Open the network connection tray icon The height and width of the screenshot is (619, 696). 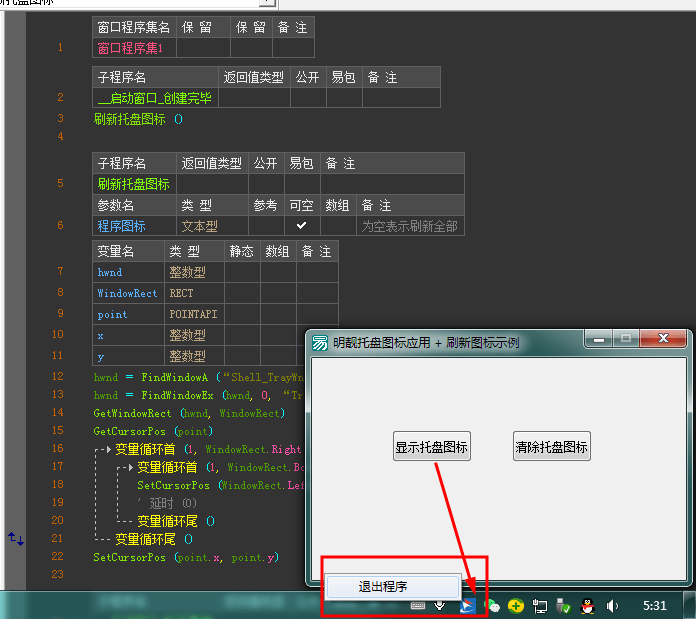(x=540, y=605)
